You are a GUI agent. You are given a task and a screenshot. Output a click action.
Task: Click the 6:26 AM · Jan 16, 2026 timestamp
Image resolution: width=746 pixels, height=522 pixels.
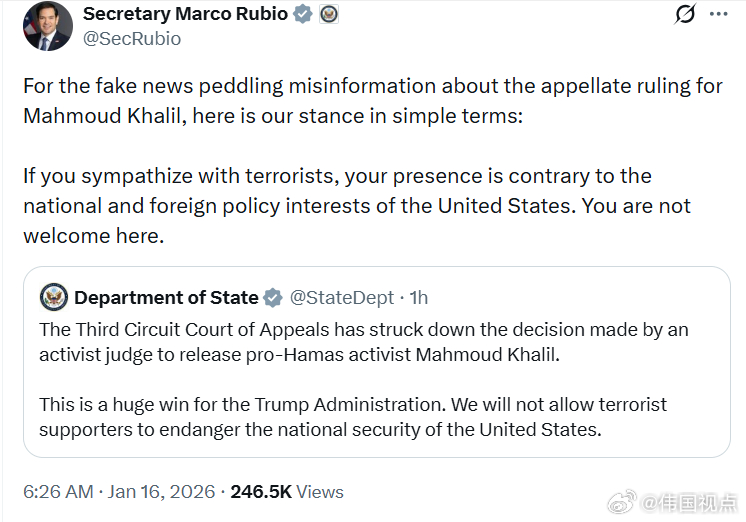click(119, 492)
